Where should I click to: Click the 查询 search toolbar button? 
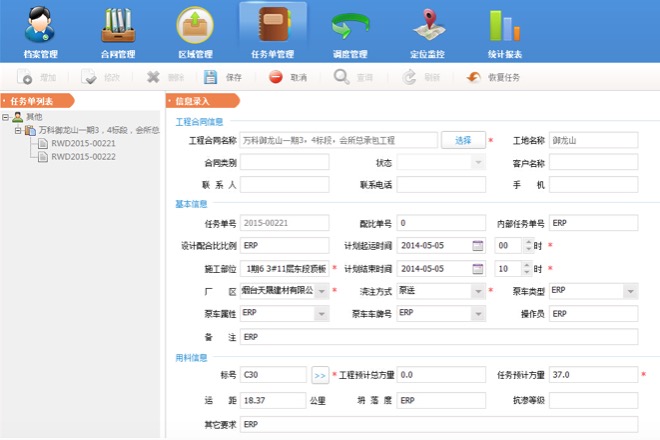pyautogui.click(x=353, y=77)
